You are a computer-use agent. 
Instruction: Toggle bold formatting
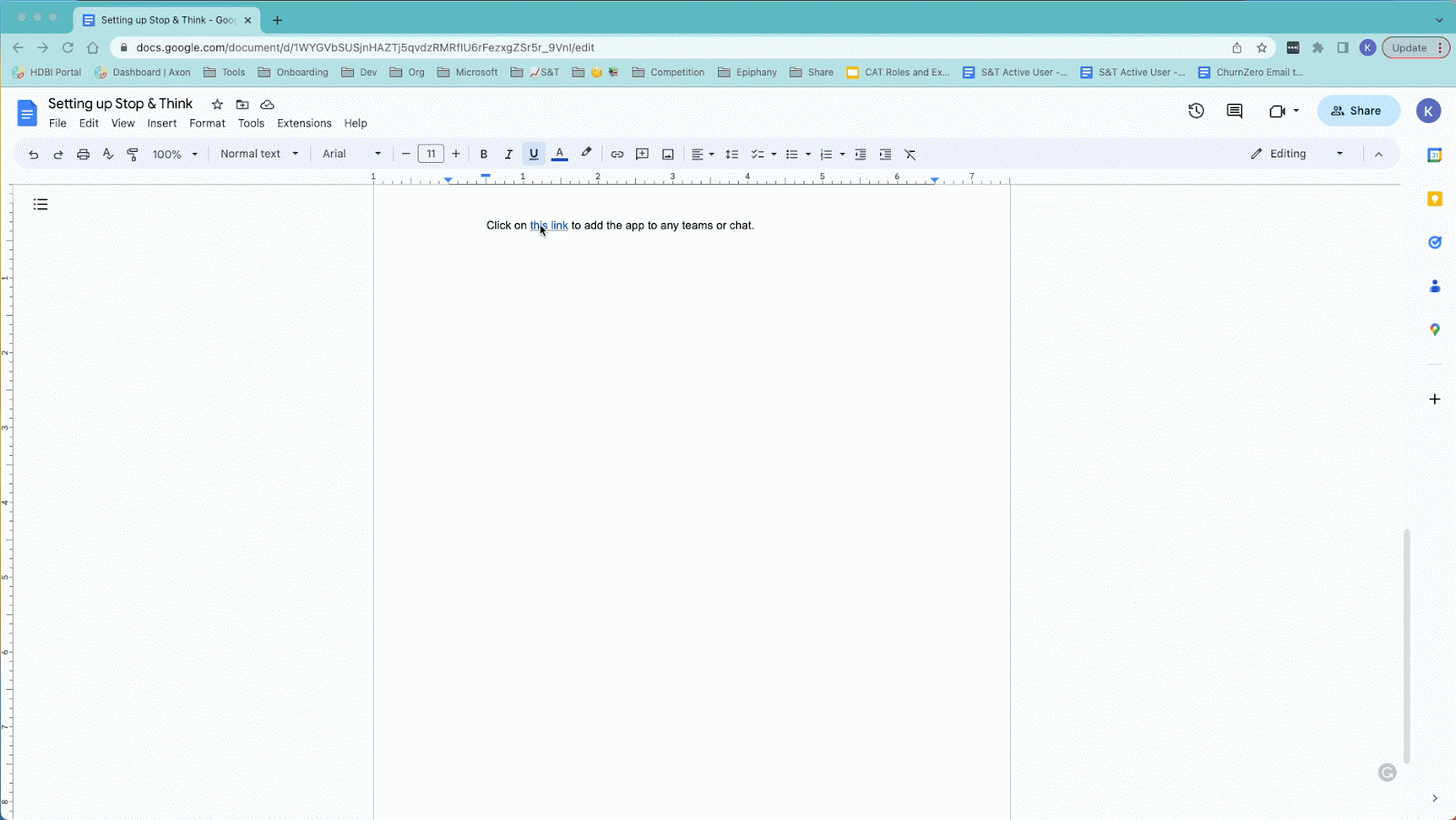(484, 155)
